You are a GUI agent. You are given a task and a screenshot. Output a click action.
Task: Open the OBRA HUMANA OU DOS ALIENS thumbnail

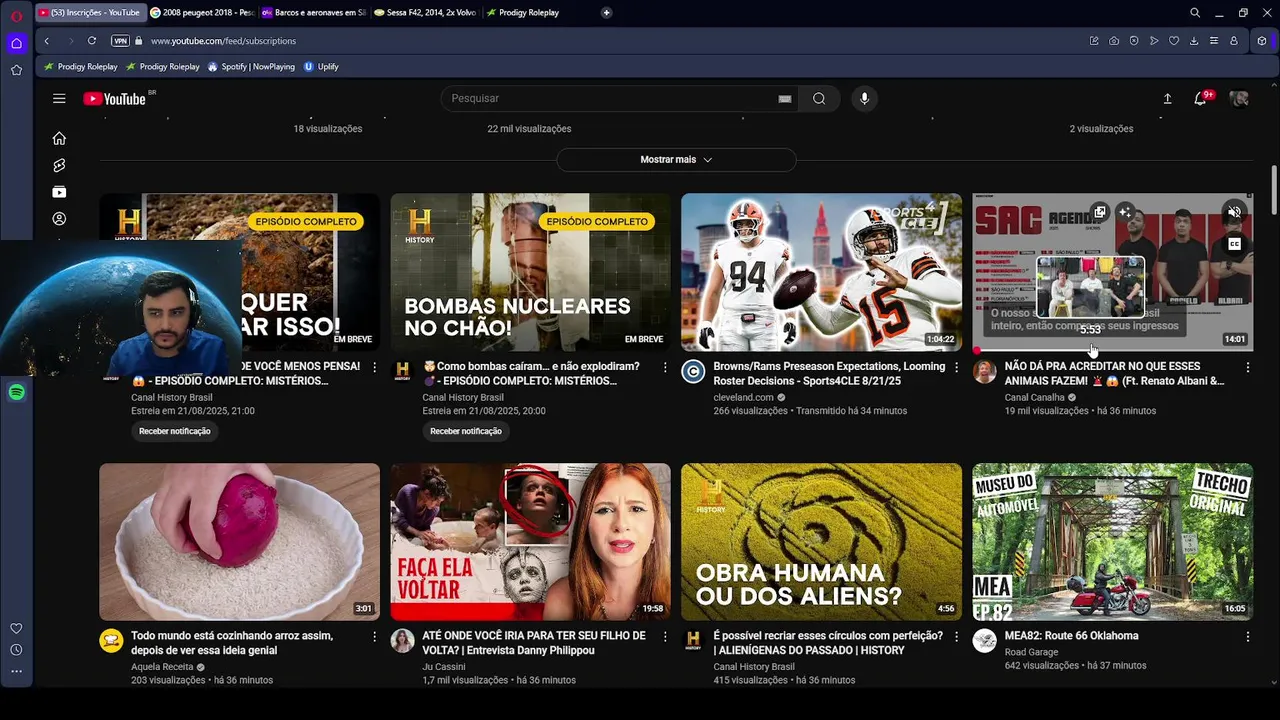822,541
